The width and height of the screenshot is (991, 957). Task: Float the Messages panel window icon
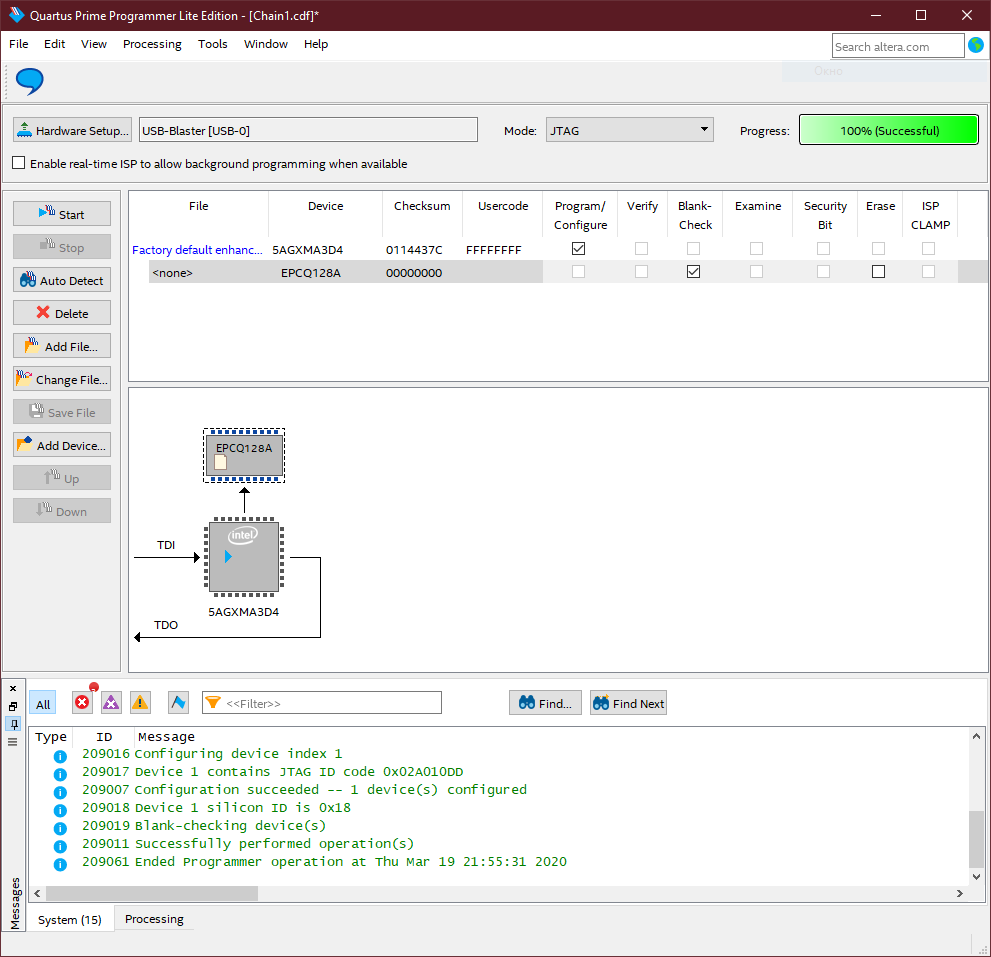click(13, 706)
